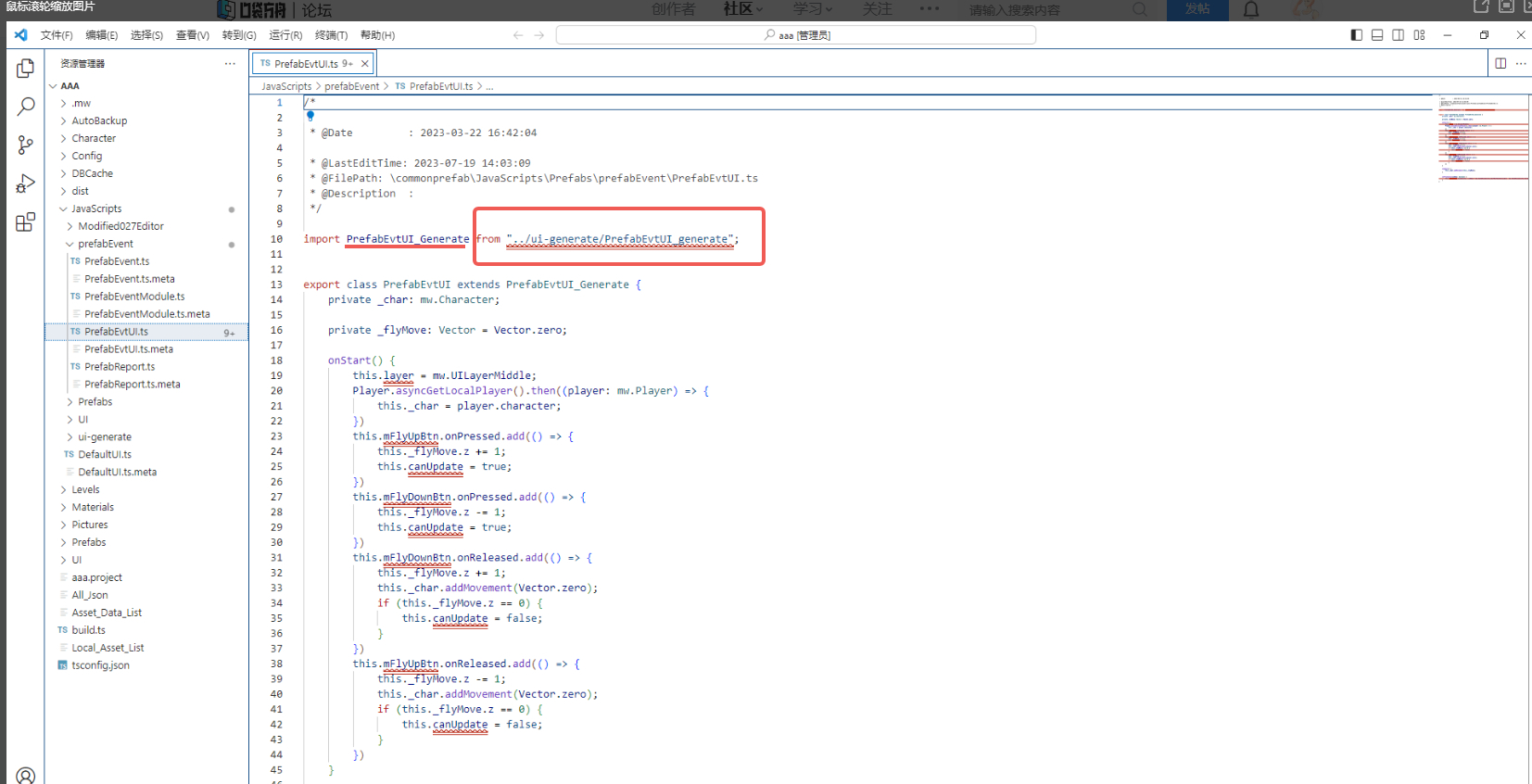The height and width of the screenshot is (784, 1532).
Task: Open the 文件(F) menu
Action: click(x=57, y=35)
